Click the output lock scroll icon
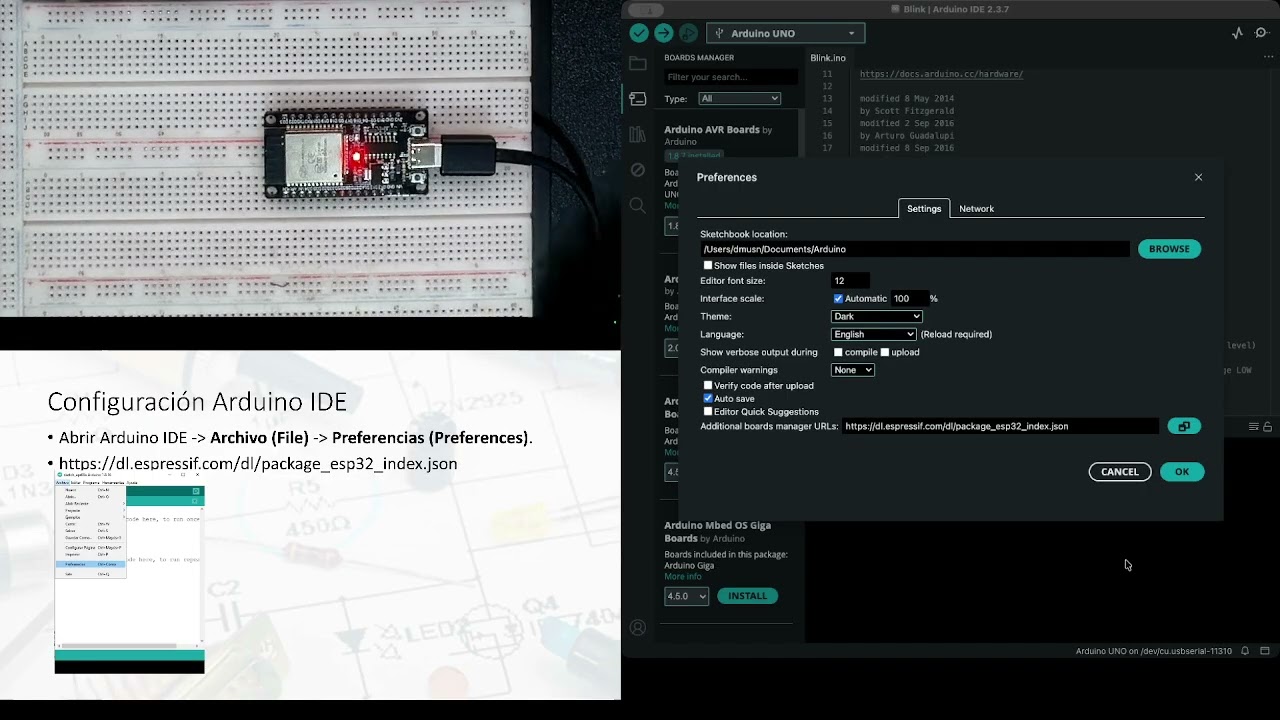Image resolution: width=1280 pixels, height=720 pixels. point(1267,427)
